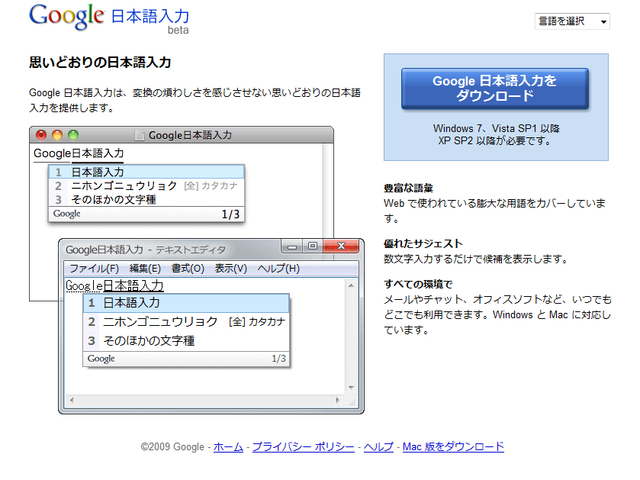The height and width of the screenshot is (480, 640).
Task: Click scroll up arrow in text editor
Action: (351, 285)
